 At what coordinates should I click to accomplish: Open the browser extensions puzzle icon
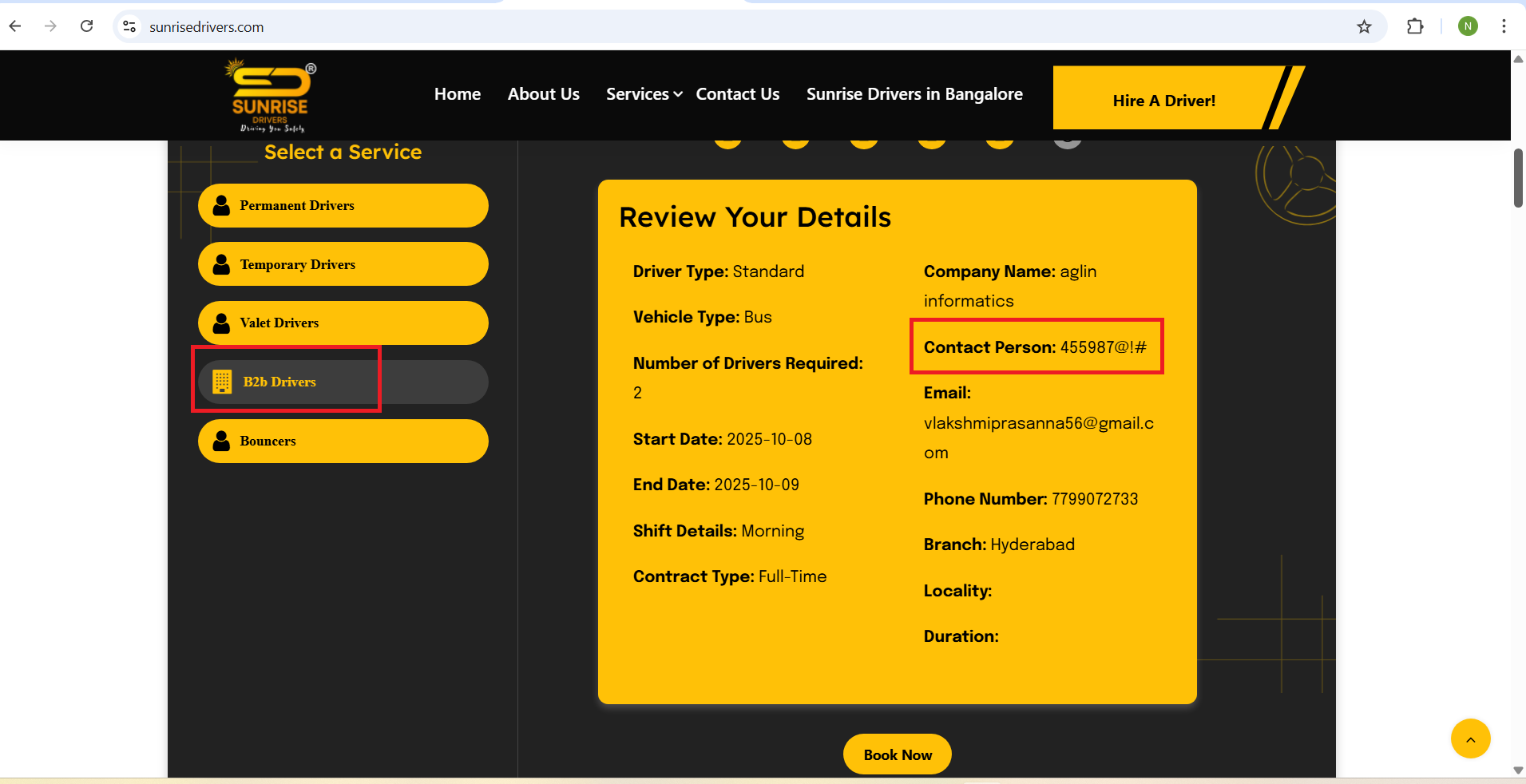1415,26
